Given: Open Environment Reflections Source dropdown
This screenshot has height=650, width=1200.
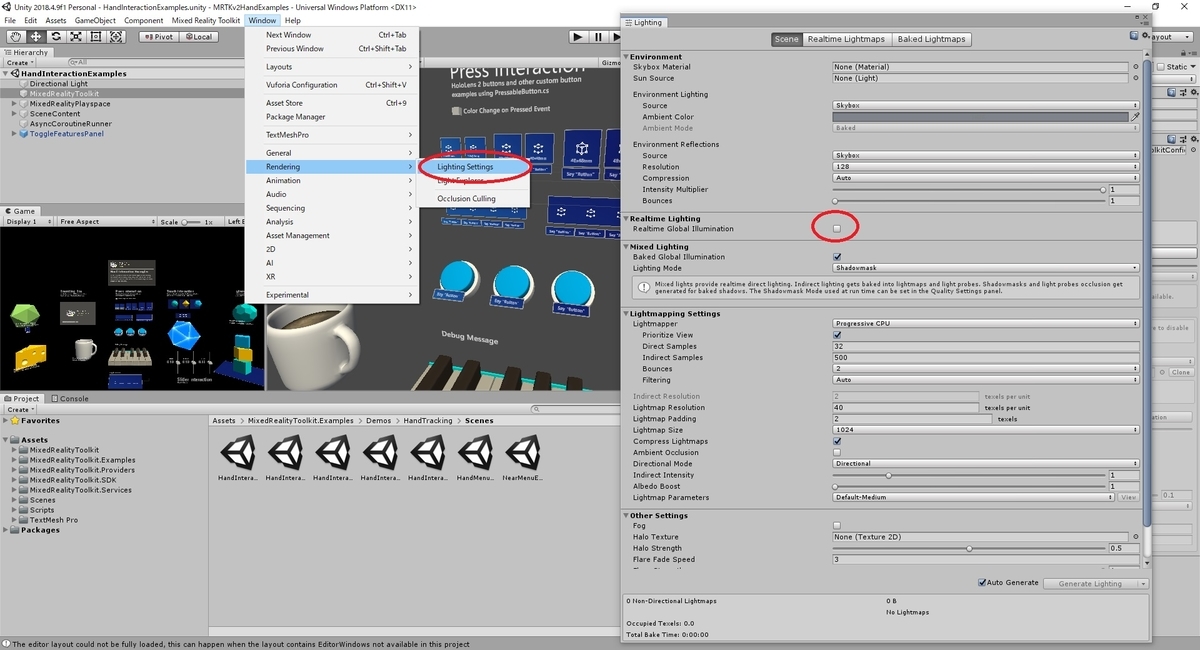Looking at the screenshot, I should tap(986, 156).
